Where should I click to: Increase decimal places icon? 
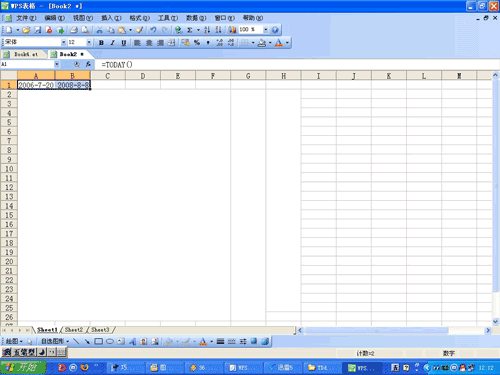click(x=219, y=42)
